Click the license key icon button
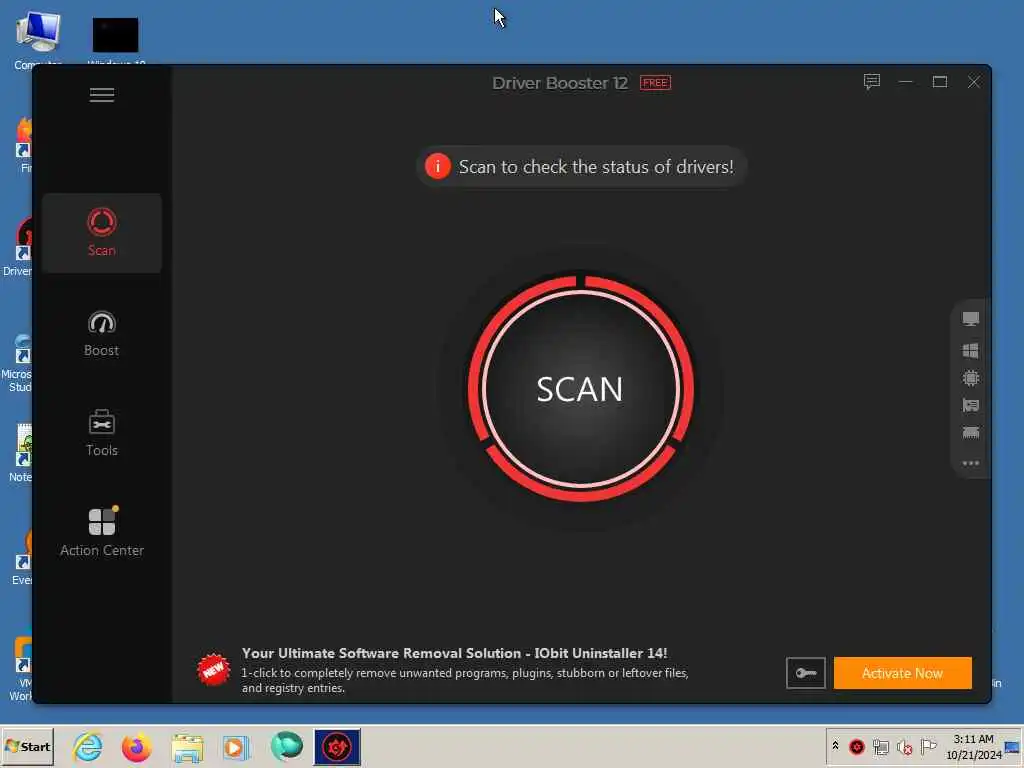Screen dimensions: 1024x768 tap(805, 673)
